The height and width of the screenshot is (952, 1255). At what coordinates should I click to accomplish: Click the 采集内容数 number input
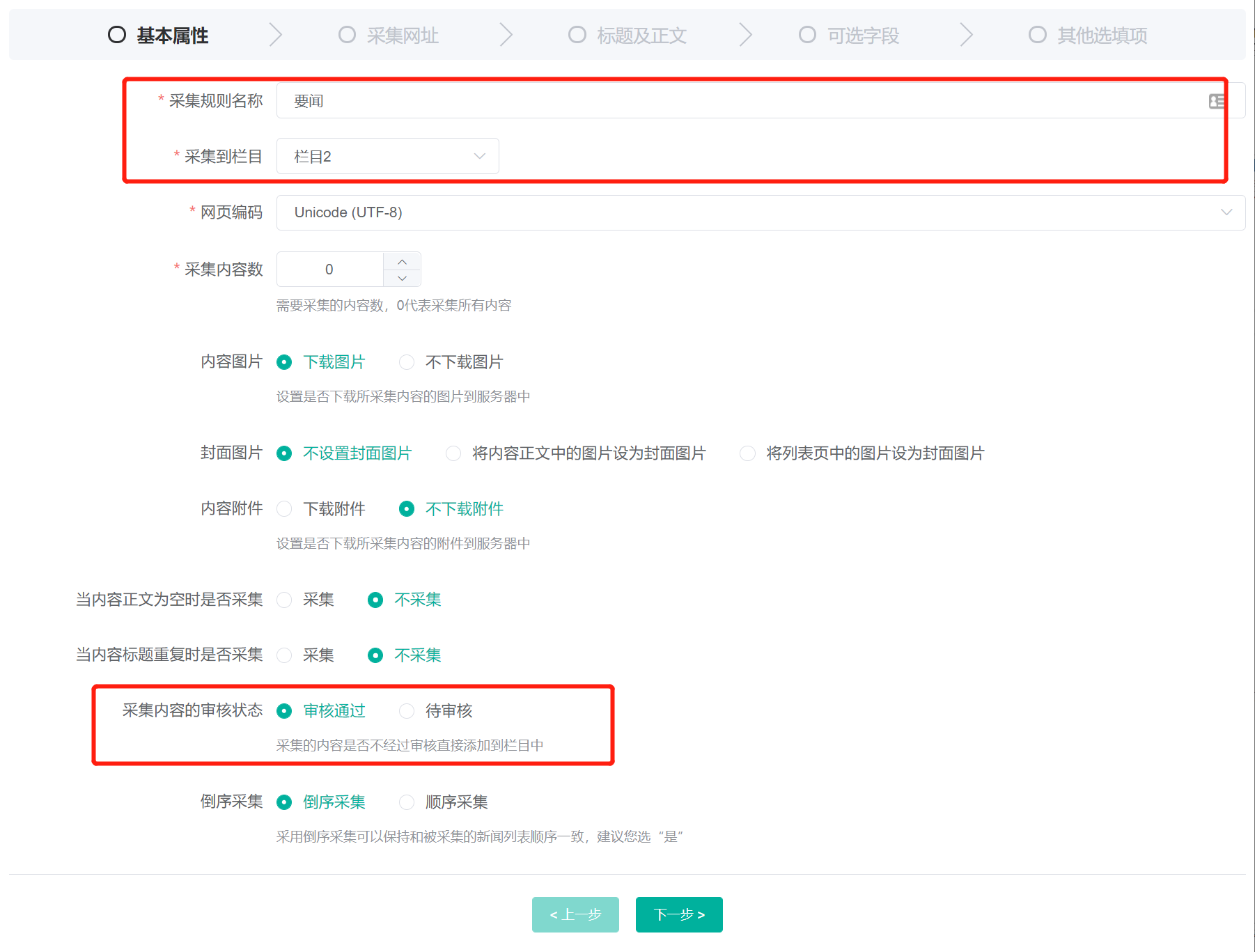coord(329,270)
